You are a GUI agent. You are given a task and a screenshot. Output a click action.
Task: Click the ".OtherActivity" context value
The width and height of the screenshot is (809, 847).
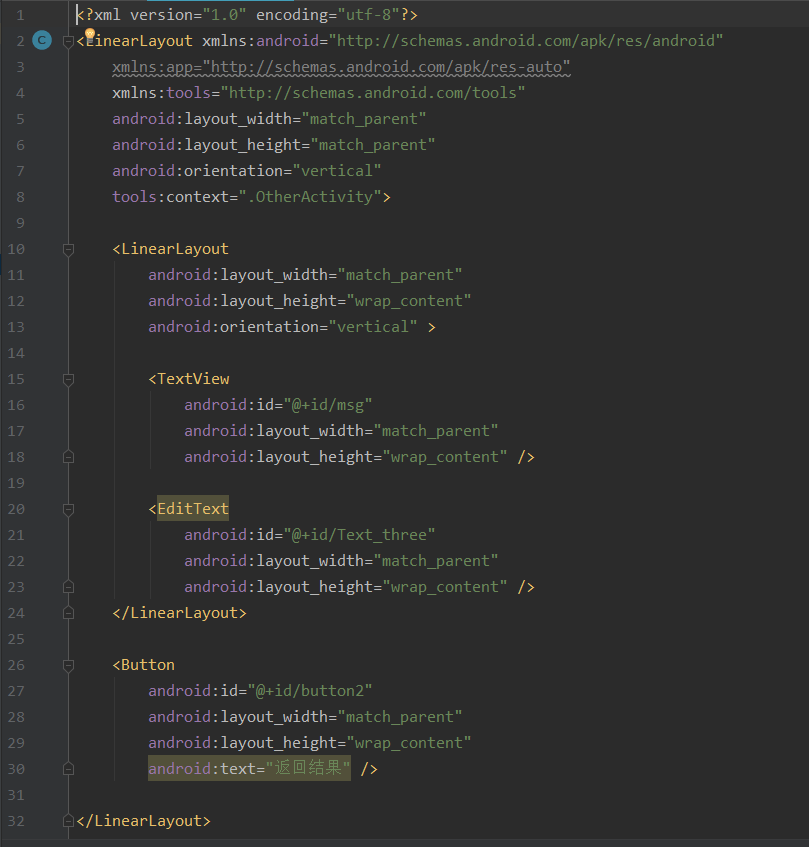point(310,197)
